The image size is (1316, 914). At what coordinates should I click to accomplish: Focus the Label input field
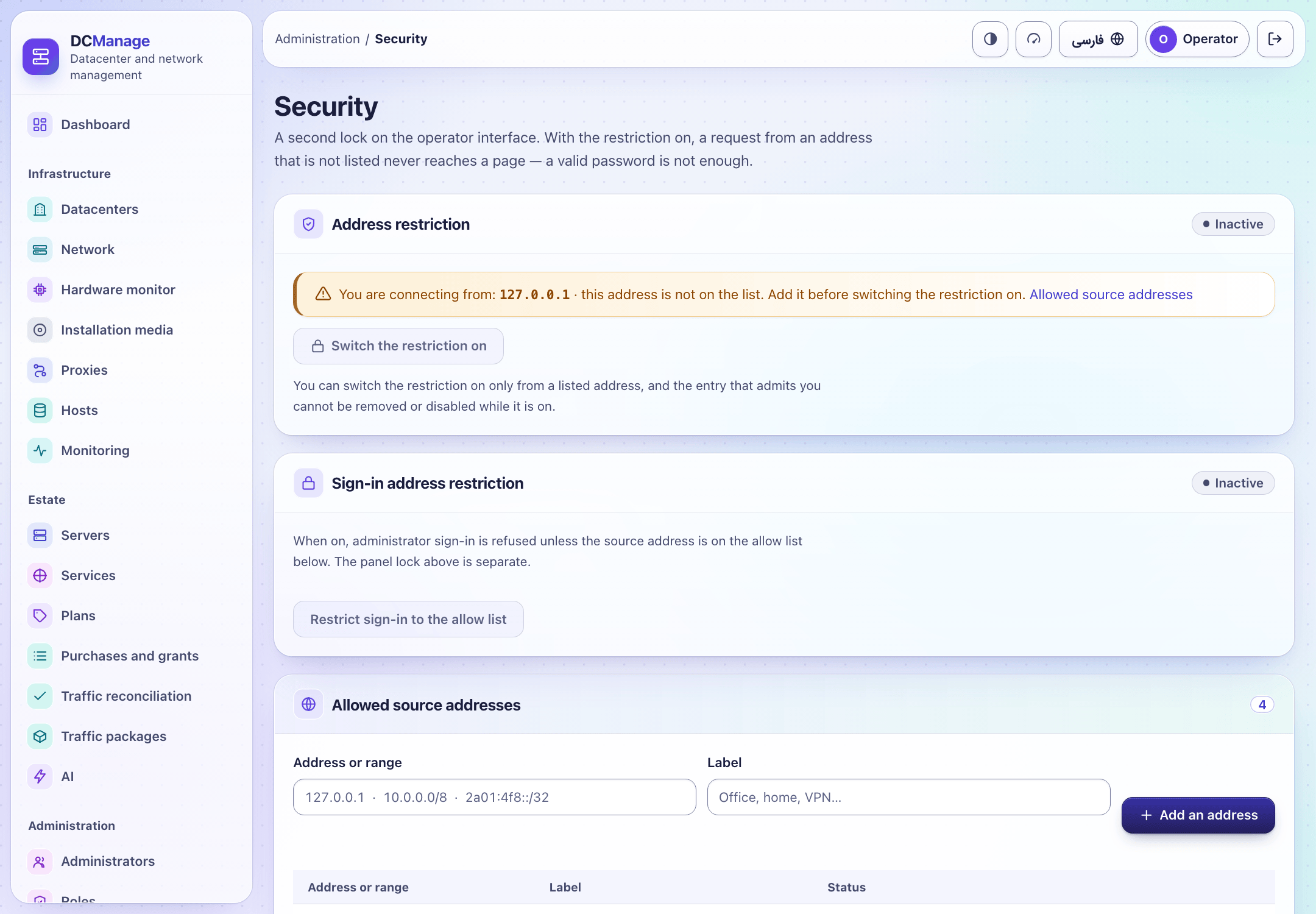908,797
